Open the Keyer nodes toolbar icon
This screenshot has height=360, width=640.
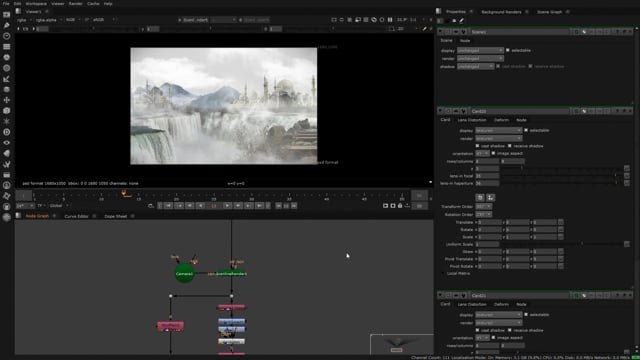7,79
